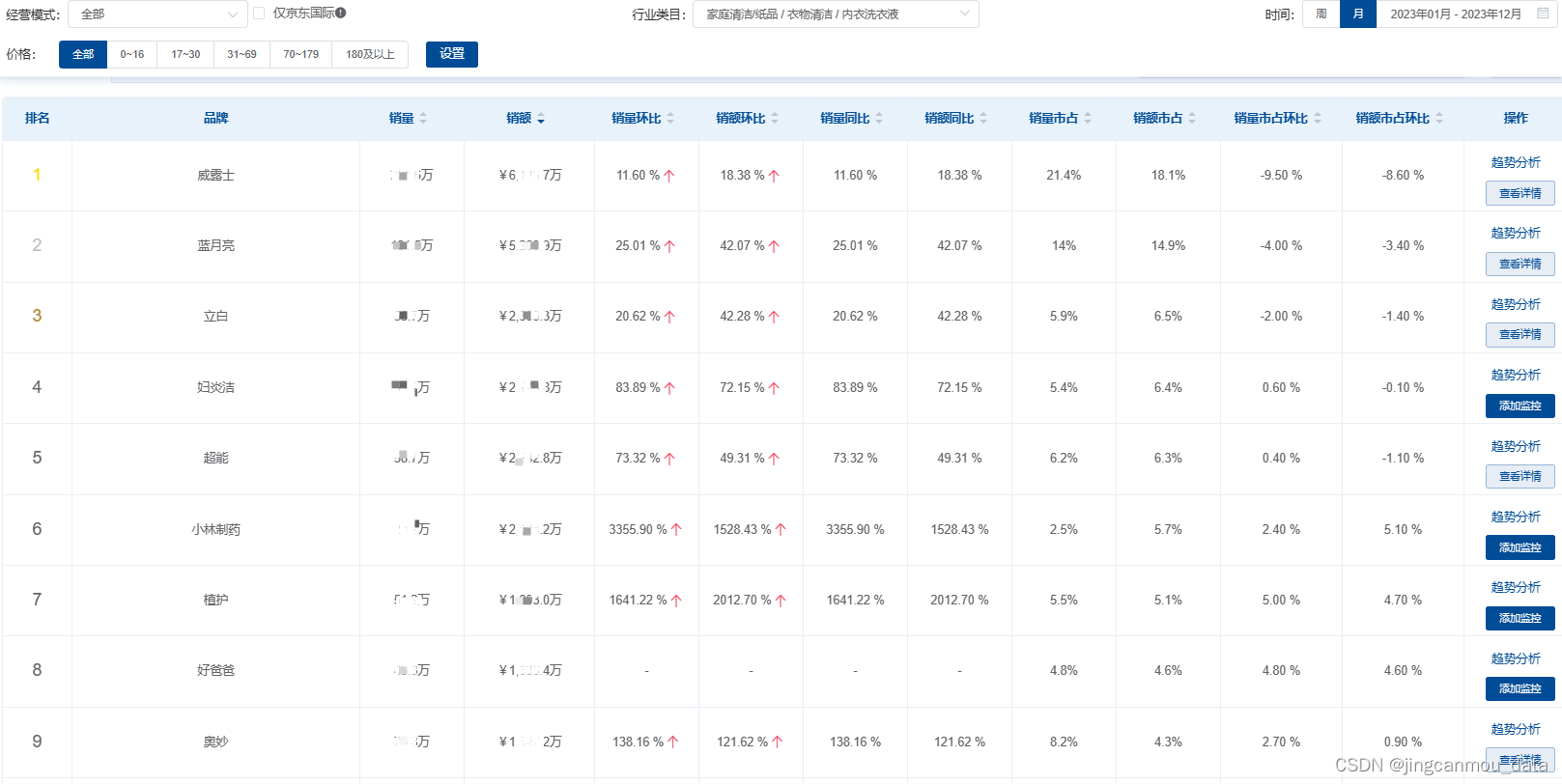Viewport: 1562px width, 784px height.
Task: Select 0~16 price range
Action: coord(132,54)
